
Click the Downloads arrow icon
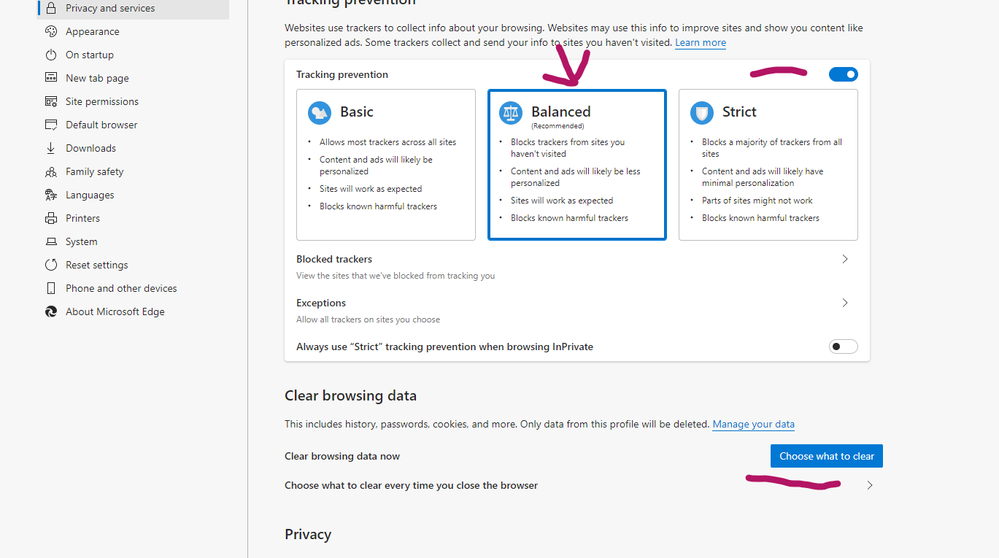[51, 148]
